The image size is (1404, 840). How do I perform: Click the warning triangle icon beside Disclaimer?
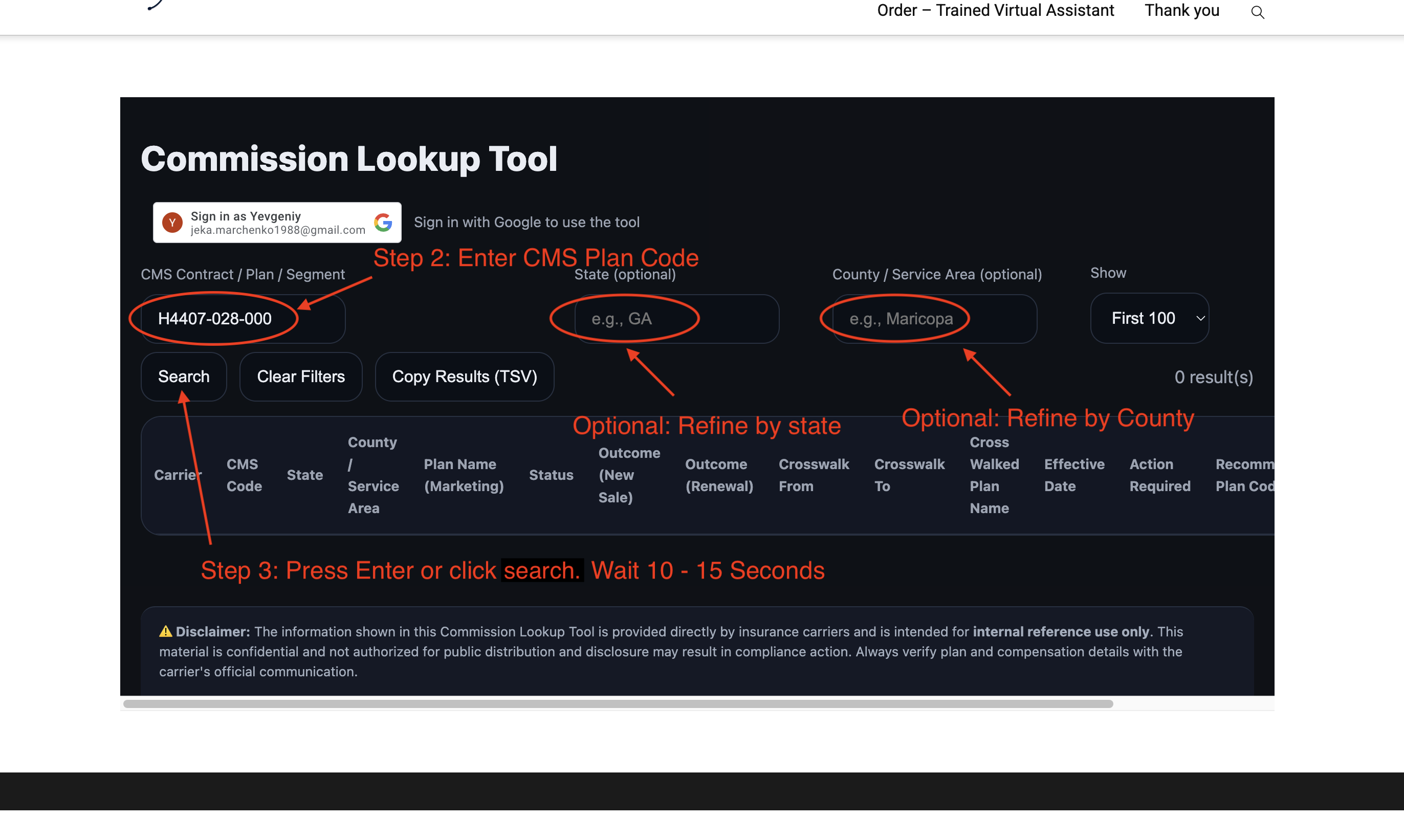pos(165,631)
